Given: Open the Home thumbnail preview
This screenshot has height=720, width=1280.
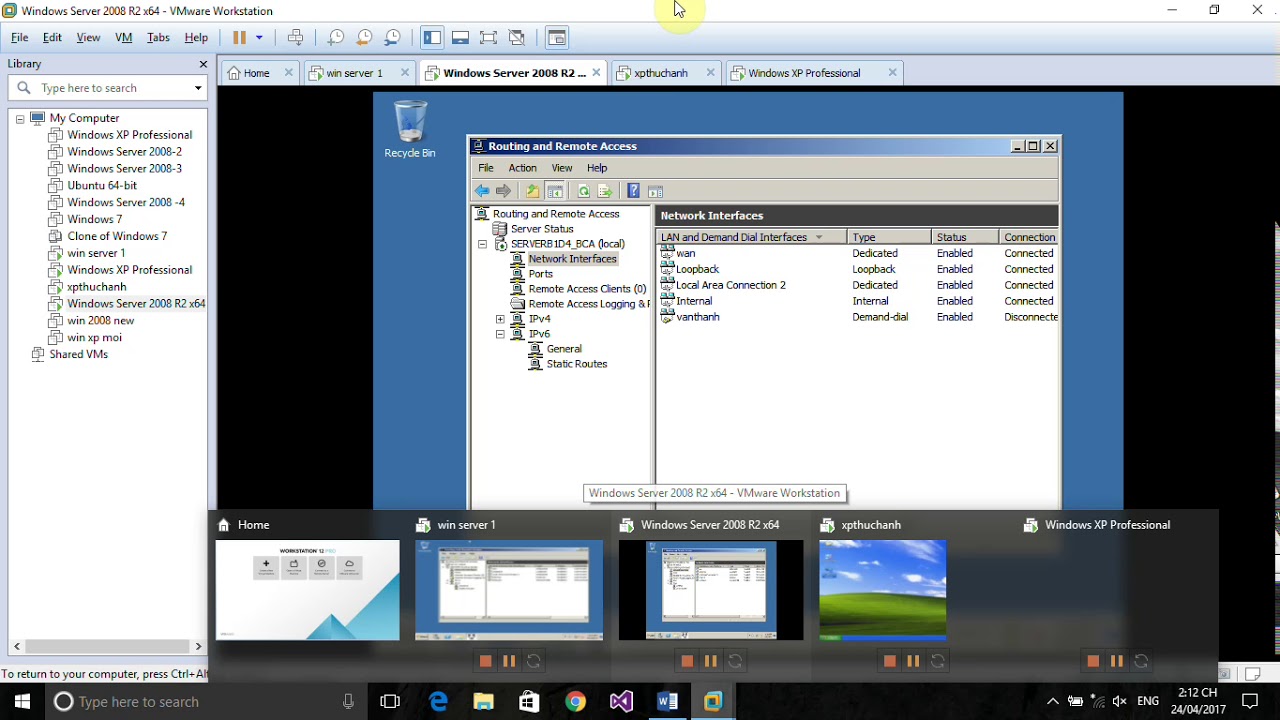Looking at the screenshot, I should click(308, 590).
